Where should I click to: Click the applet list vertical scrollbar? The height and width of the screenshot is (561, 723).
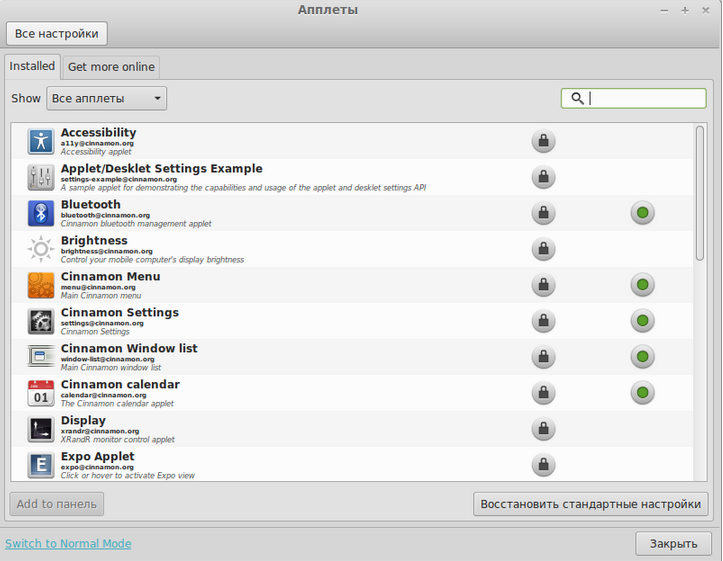tap(700, 193)
